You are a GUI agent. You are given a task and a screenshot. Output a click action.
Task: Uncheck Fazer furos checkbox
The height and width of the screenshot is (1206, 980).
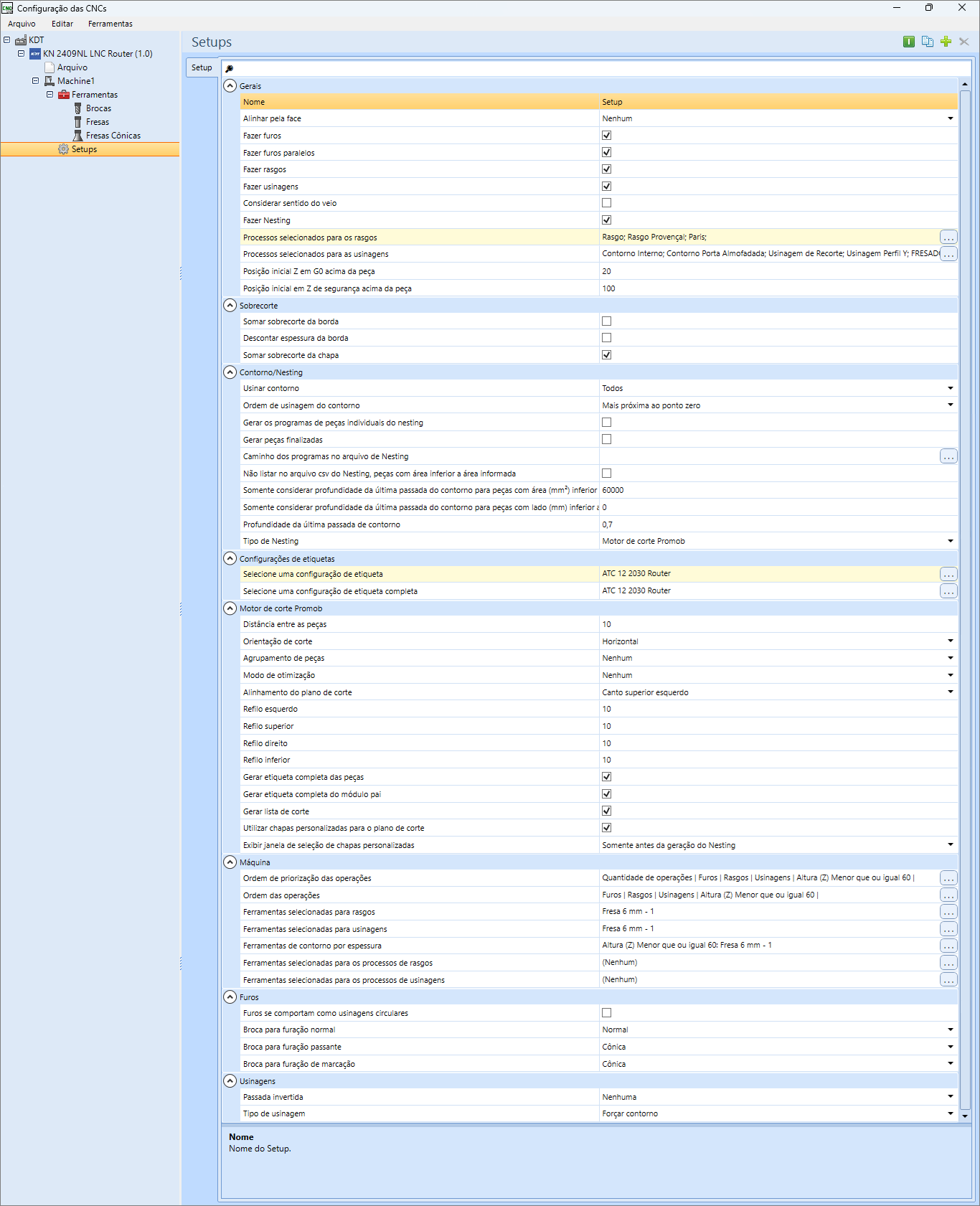coord(606,136)
